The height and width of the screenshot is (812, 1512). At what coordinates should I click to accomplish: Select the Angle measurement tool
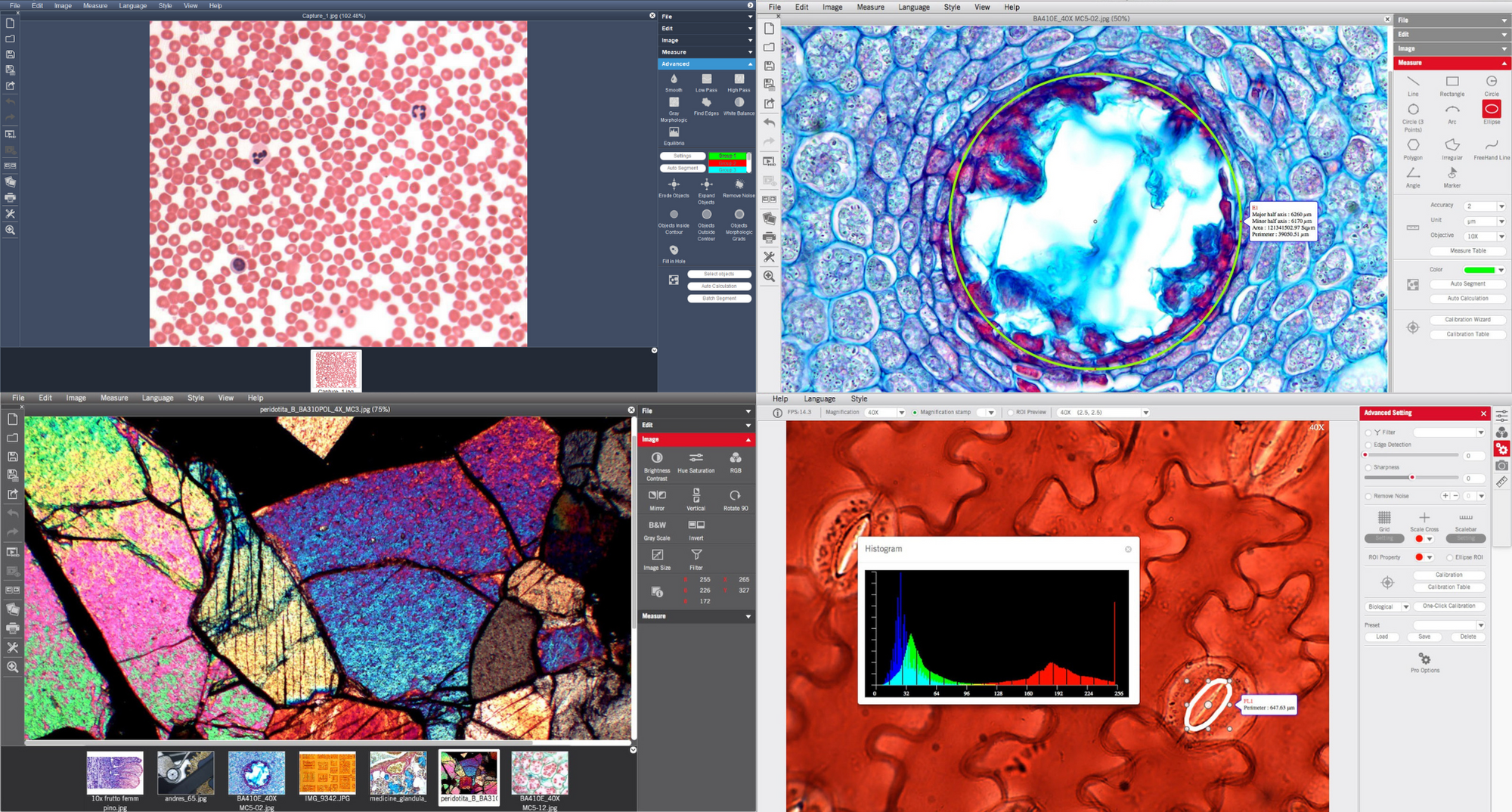click(1412, 174)
